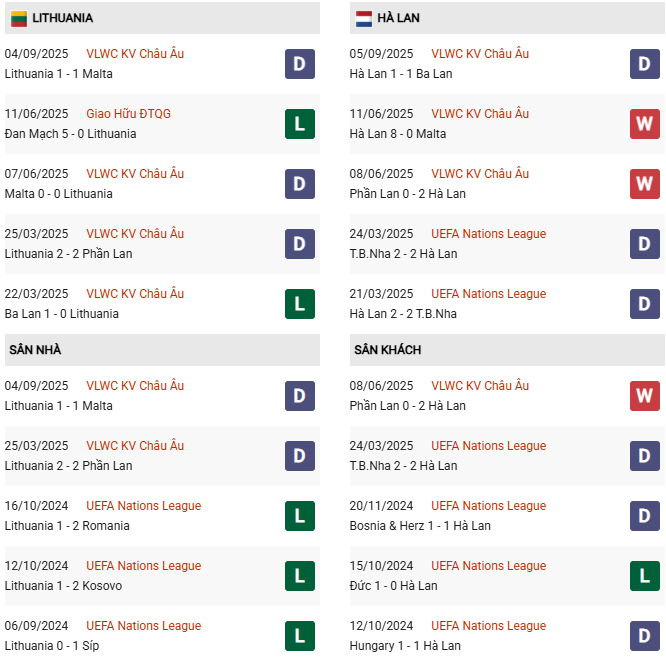Viewport: 666px width, 658px height.
Task: Select the D badge for Malta 0 - 0 Lithuania
Action: pos(299,184)
